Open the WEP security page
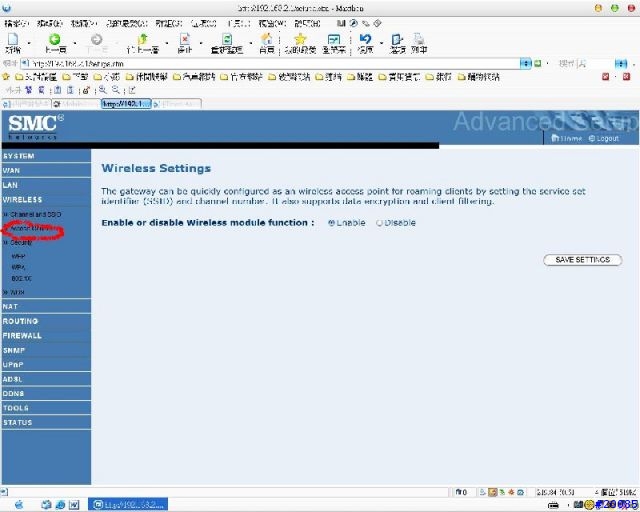The image size is (640, 512). [x=18, y=256]
